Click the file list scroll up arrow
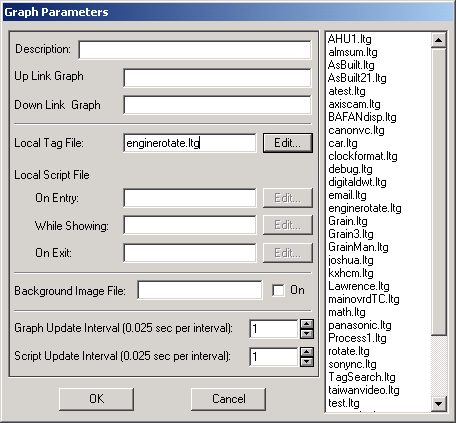Viewport: 456px width, 423px height. [439, 40]
